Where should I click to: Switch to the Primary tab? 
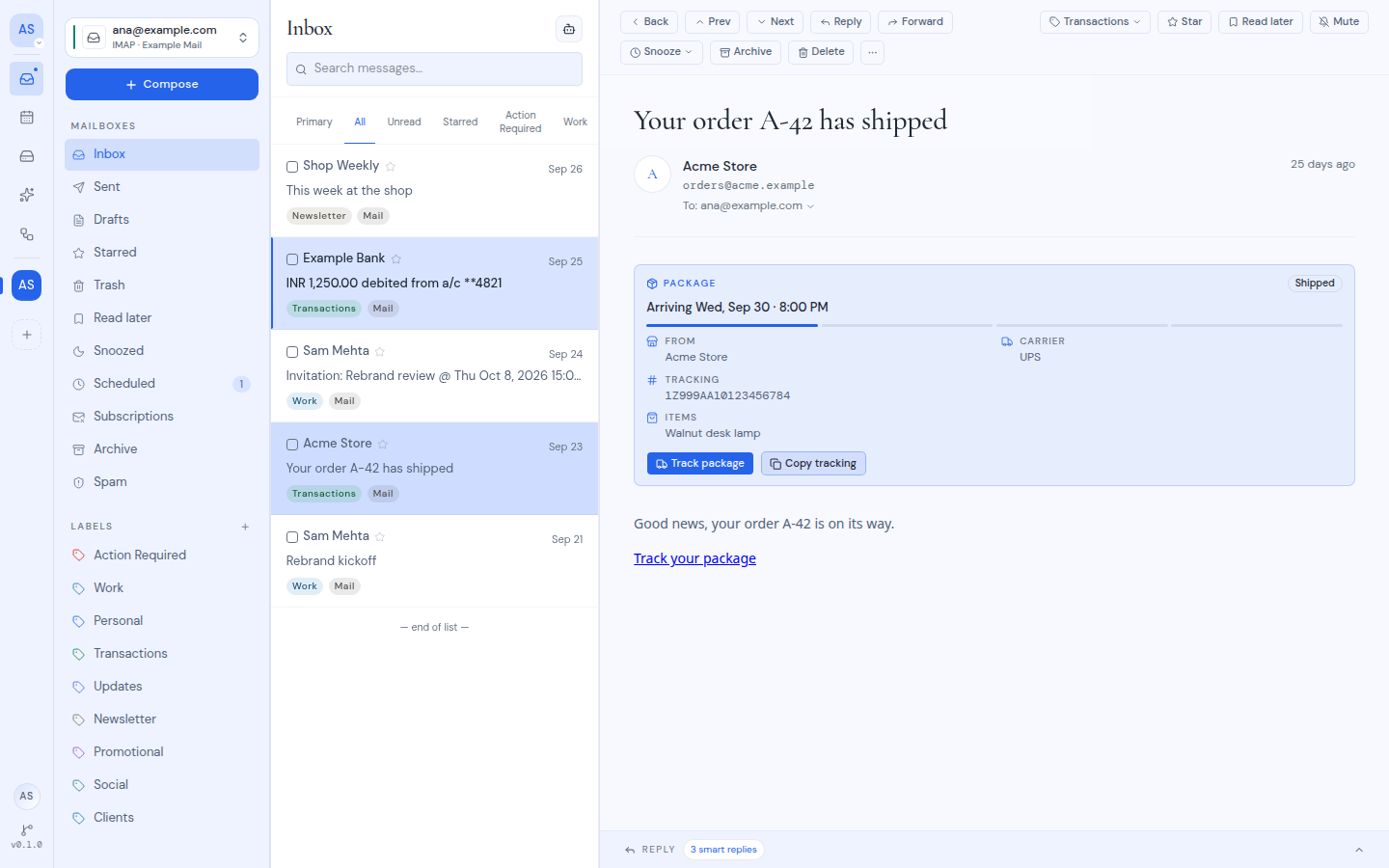[314, 122]
